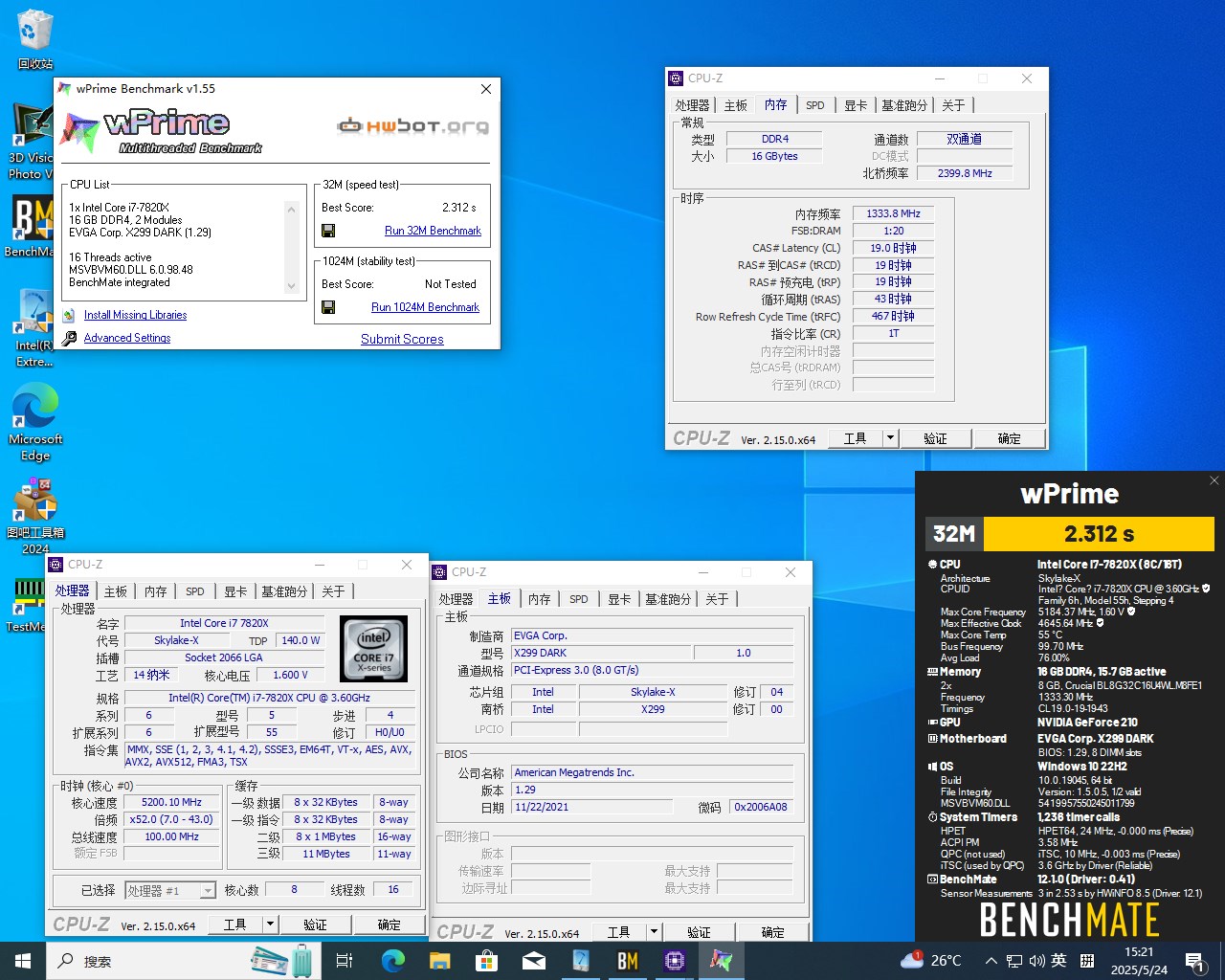Click the CPU-Z taskbar icon
Screen dimensions: 1225x980
[x=675, y=961]
